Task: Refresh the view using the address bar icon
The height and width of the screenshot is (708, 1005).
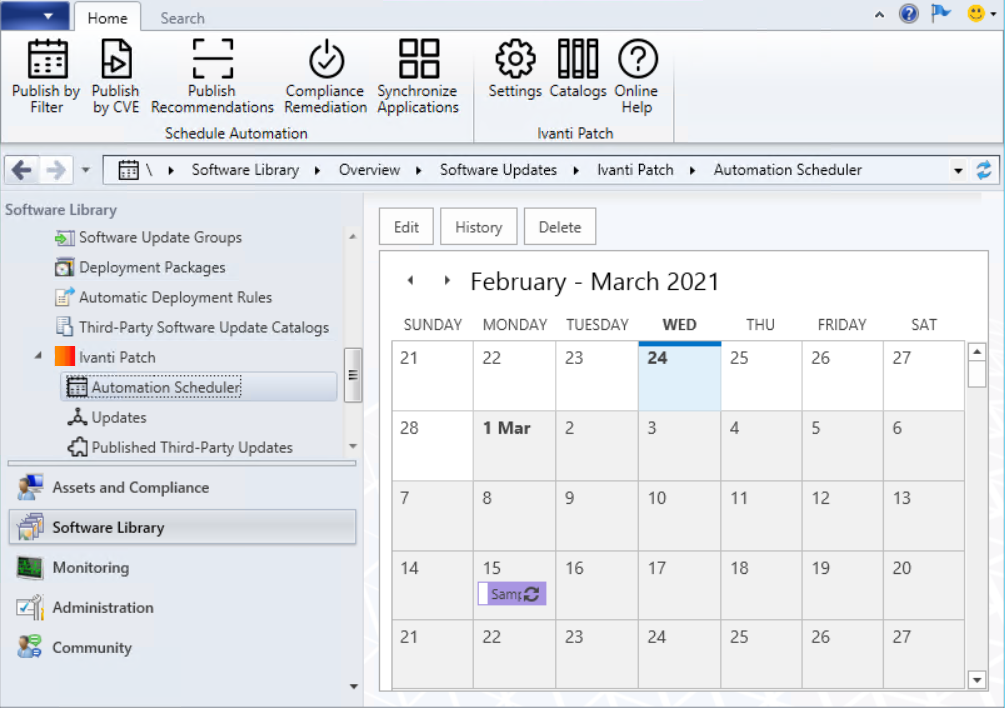Action: point(984,170)
